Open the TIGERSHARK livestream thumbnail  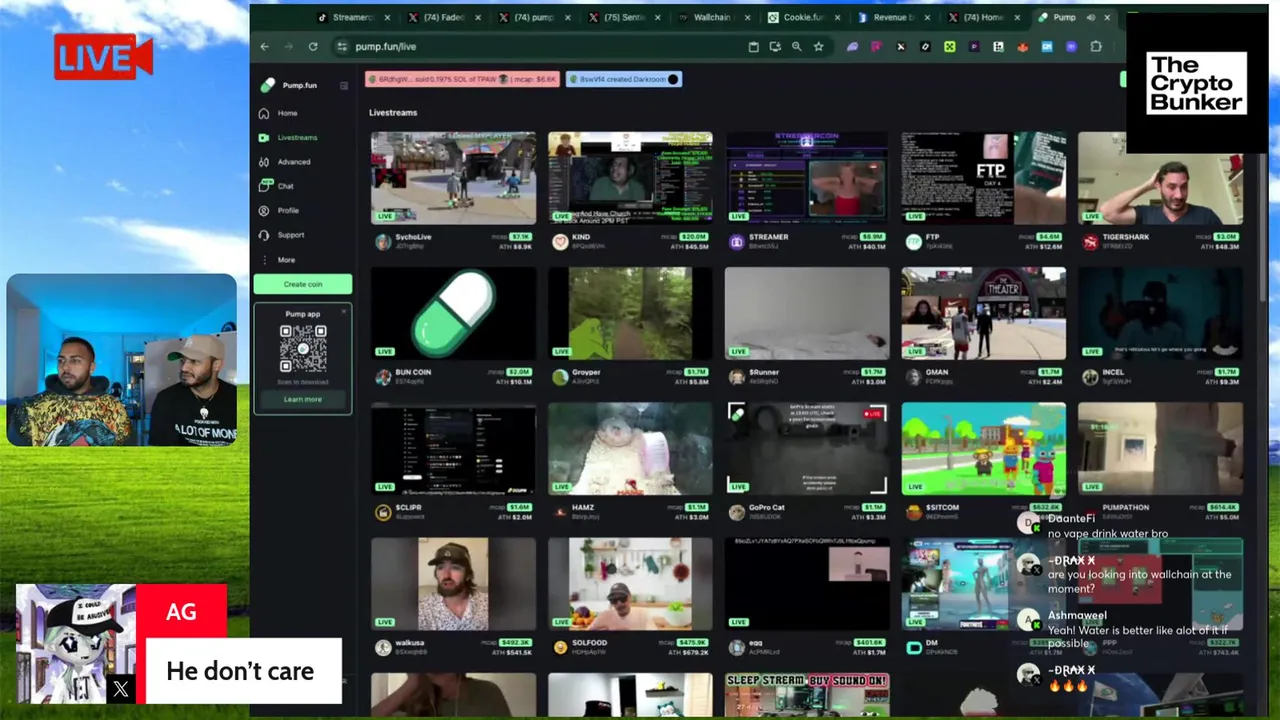(x=1160, y=178)
